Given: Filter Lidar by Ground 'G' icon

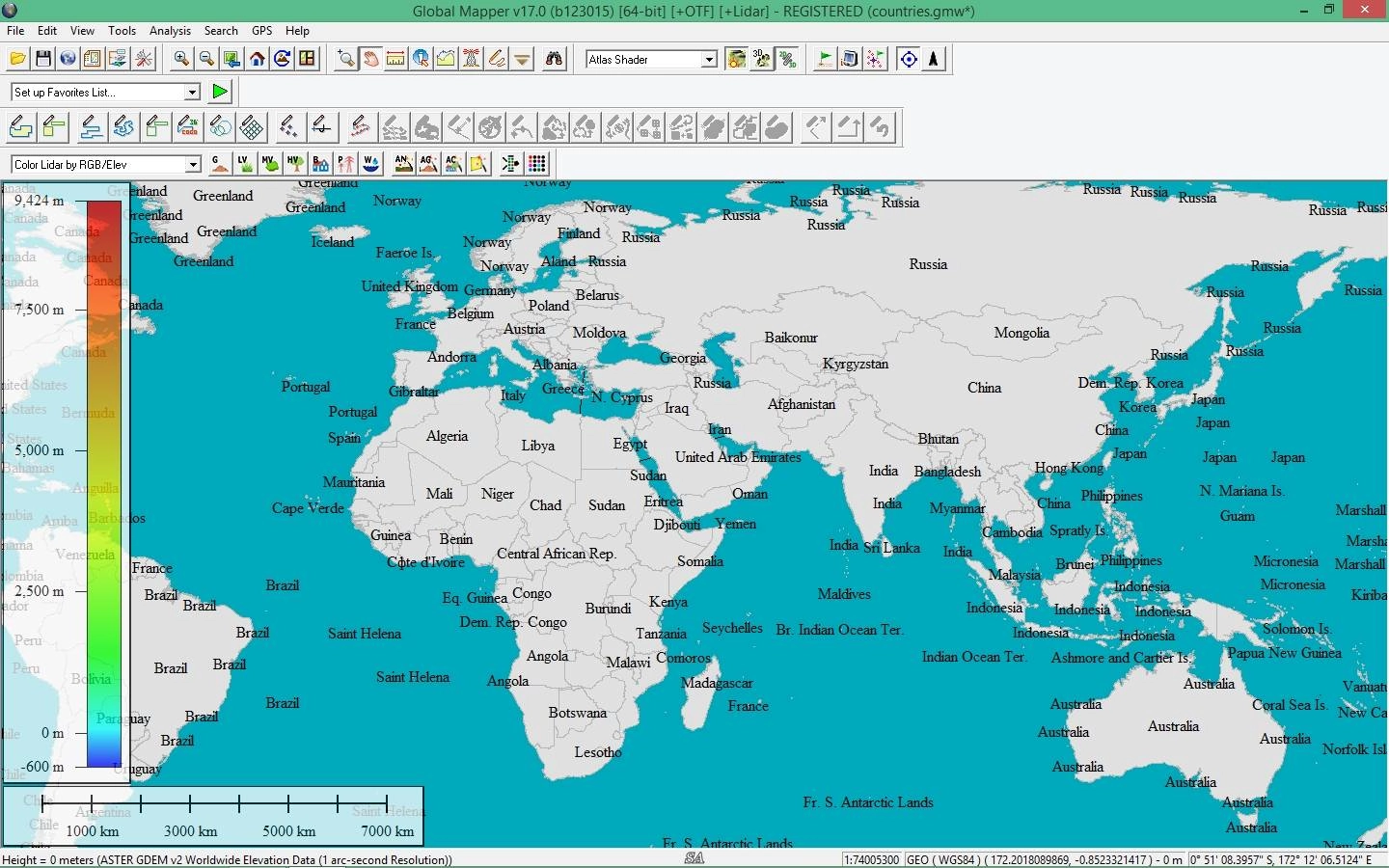Looking at the screenshot, I should click(x=220, y=164).
